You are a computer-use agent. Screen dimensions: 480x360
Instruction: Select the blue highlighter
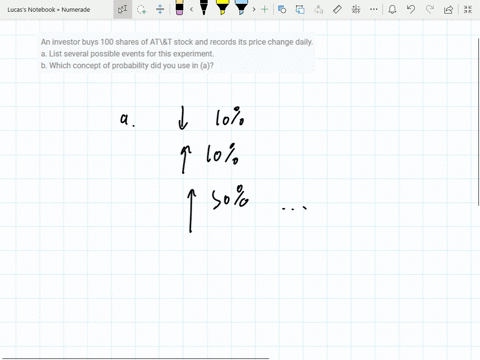pos(241,8)
